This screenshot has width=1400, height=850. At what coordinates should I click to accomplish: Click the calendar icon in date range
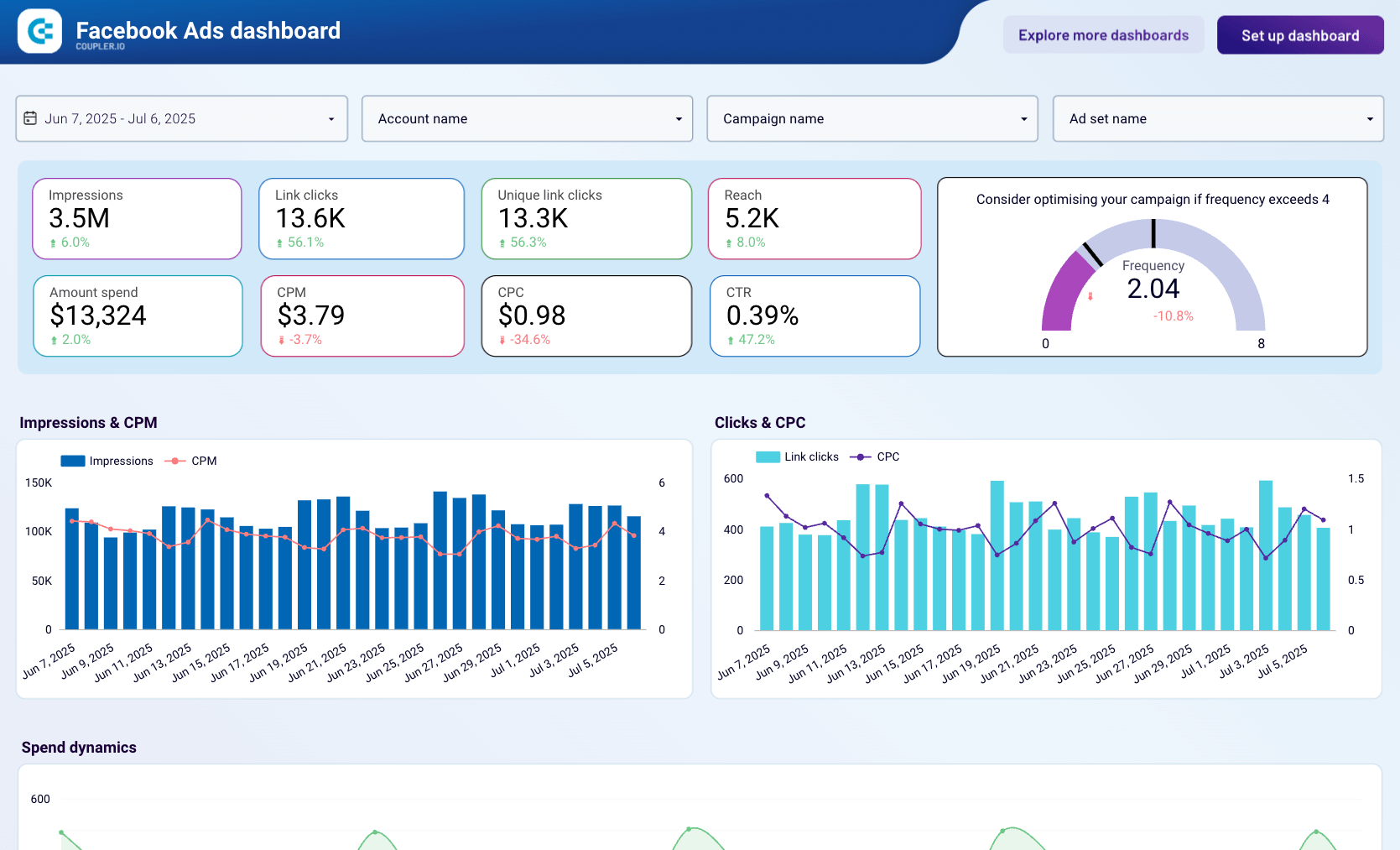pos(30,118)
